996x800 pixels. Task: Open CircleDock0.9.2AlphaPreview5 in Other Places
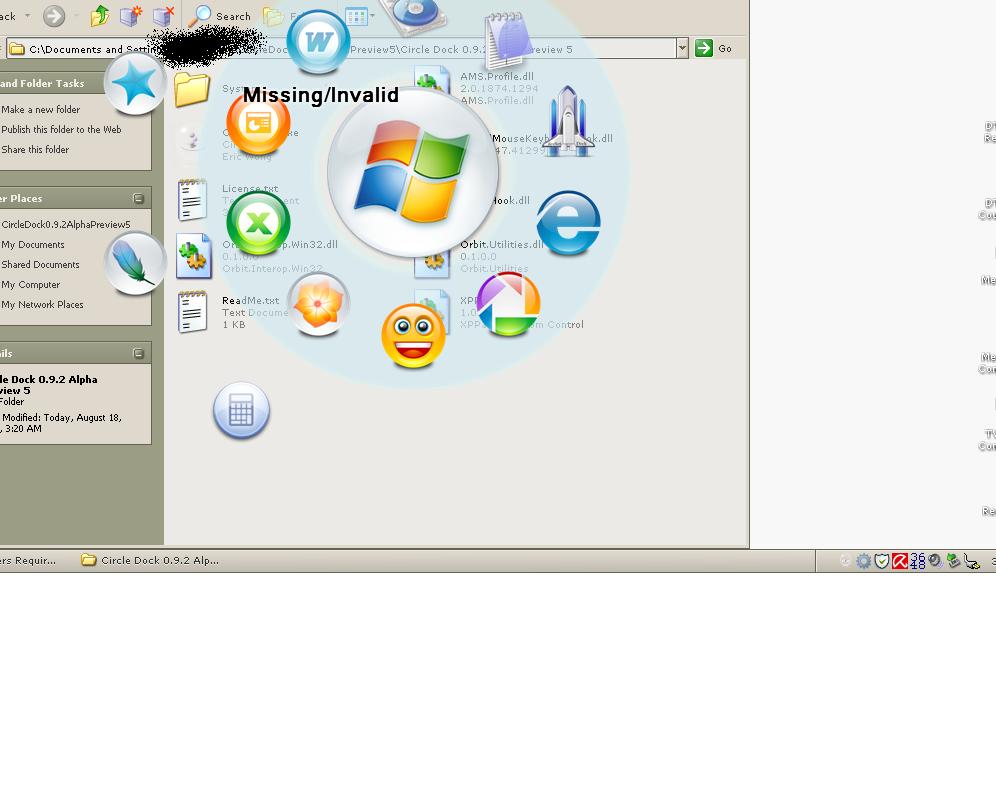pos(65,224)
